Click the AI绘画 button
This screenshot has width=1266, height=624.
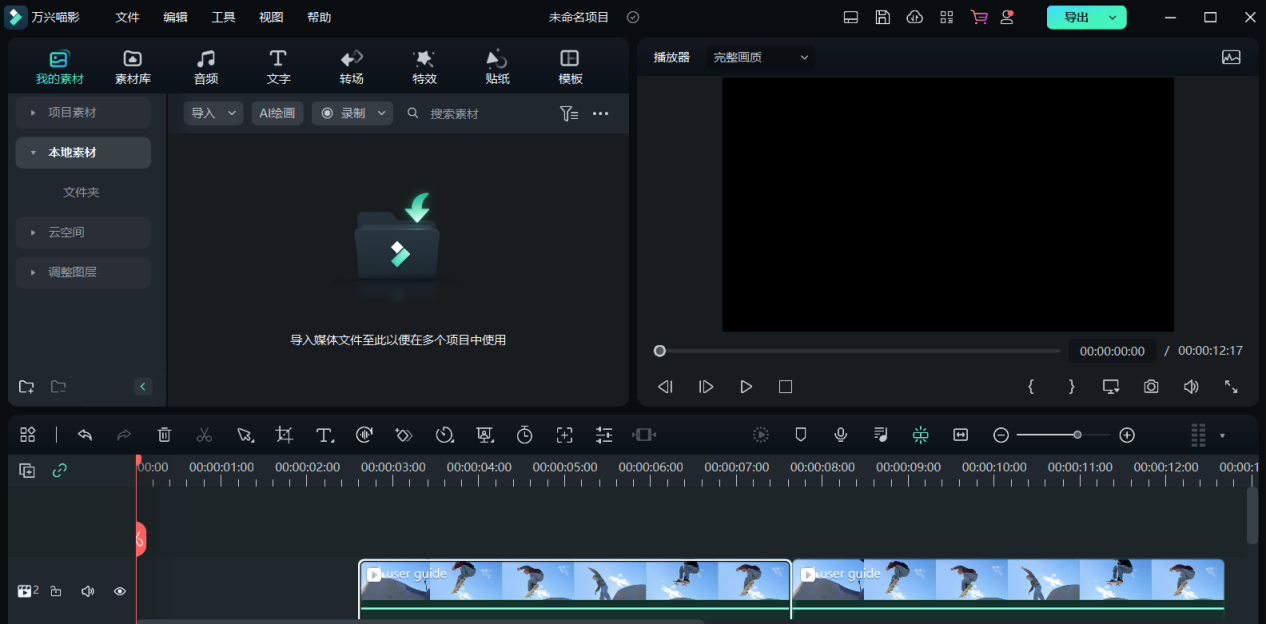277,114
